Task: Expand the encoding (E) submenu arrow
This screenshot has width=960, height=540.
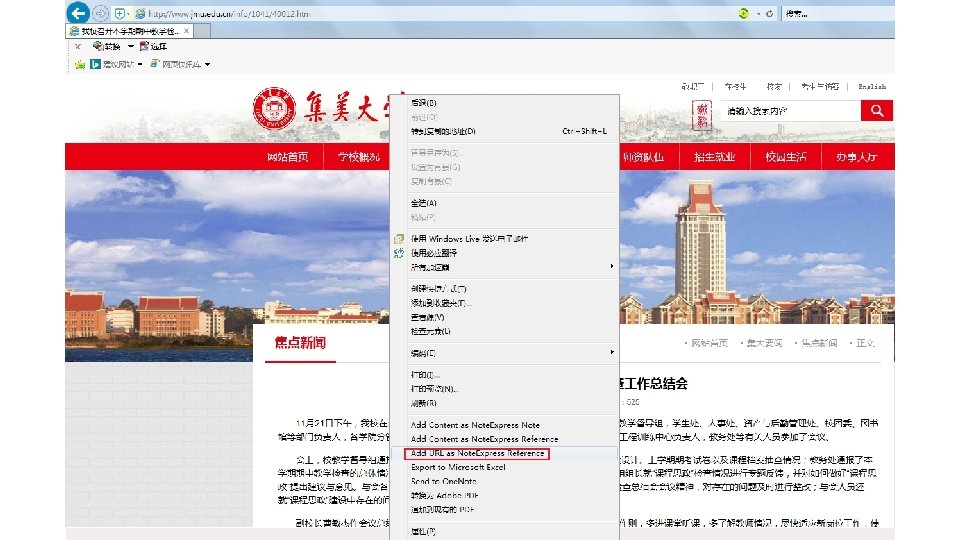Action: [x=611, y=352]
